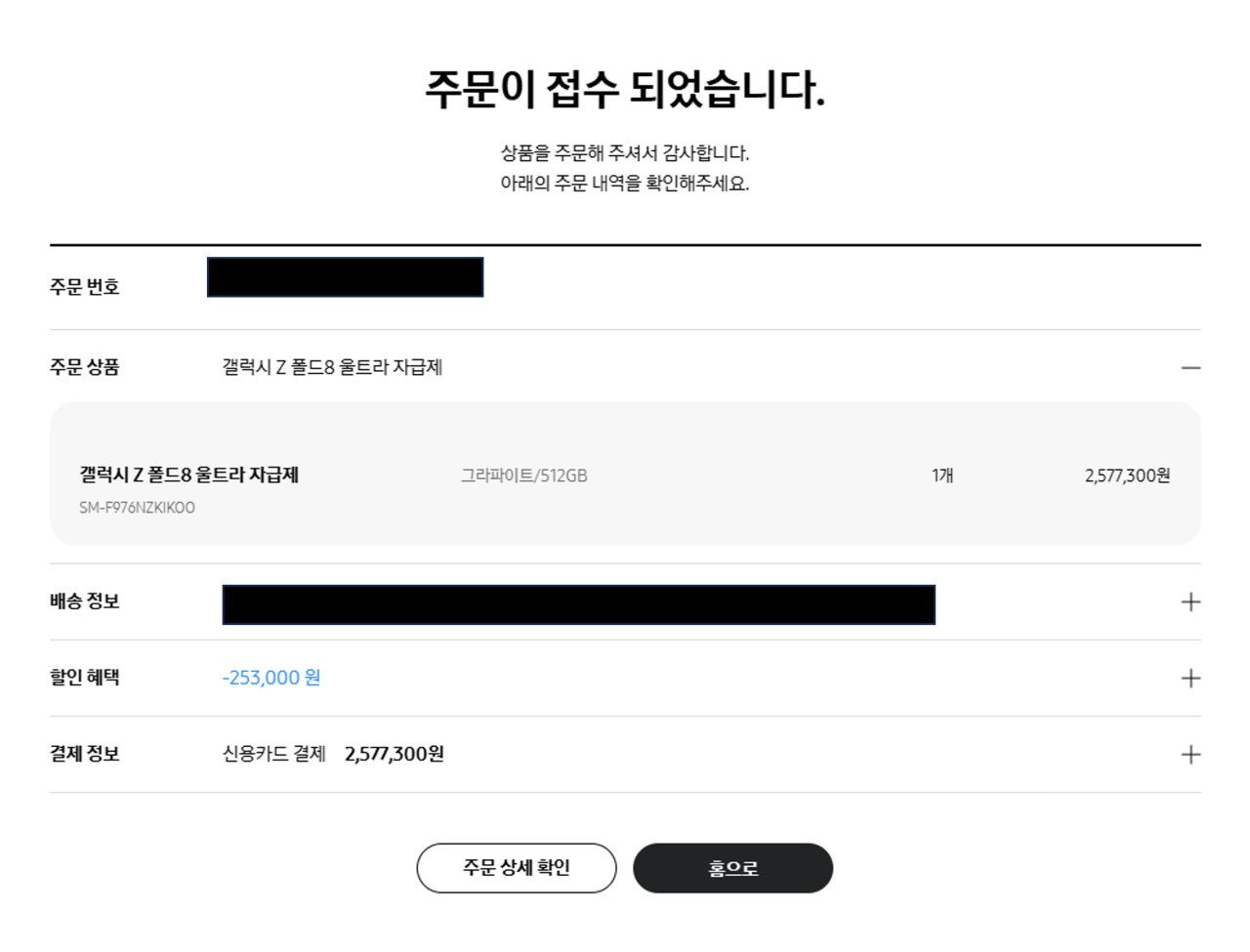
Task: Click the 주문 상세 확인 button
Action: pyautogui.click(x=517, y=868)
